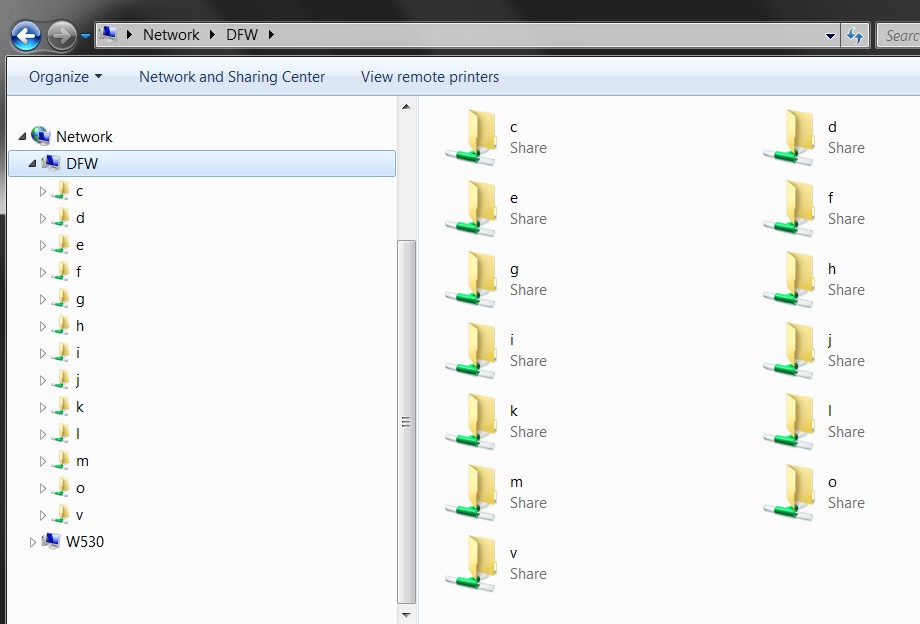Screen dimensions: 920x624
Task: Expand share m in the tree
Action: 42,461
